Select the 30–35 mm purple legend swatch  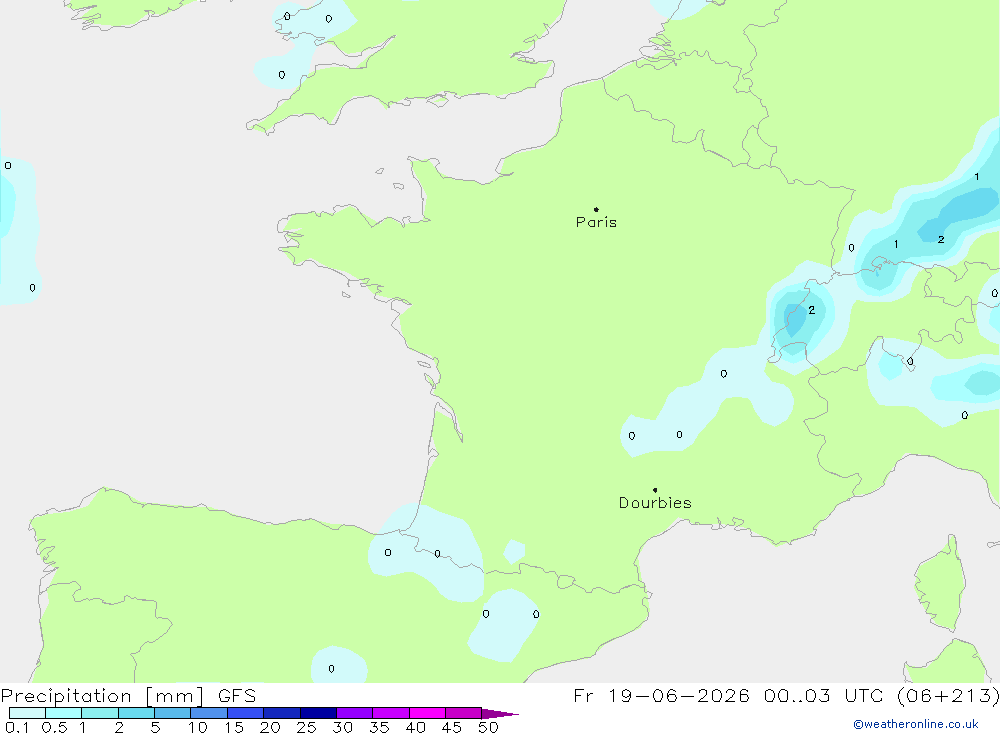pyautogui.click(x=355, y=713)
